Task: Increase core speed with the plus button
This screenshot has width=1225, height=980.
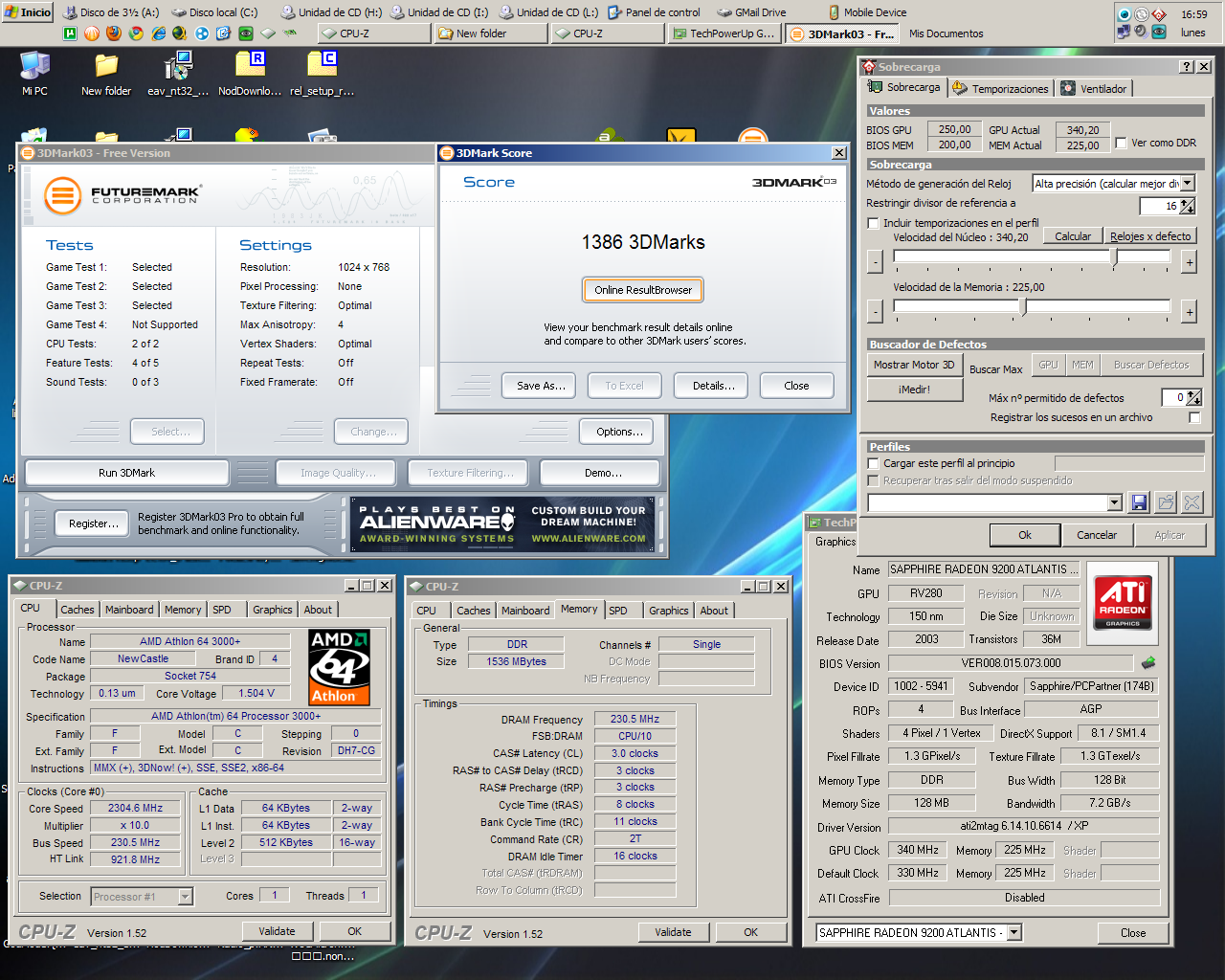Action: click(x=1190, y=261)
